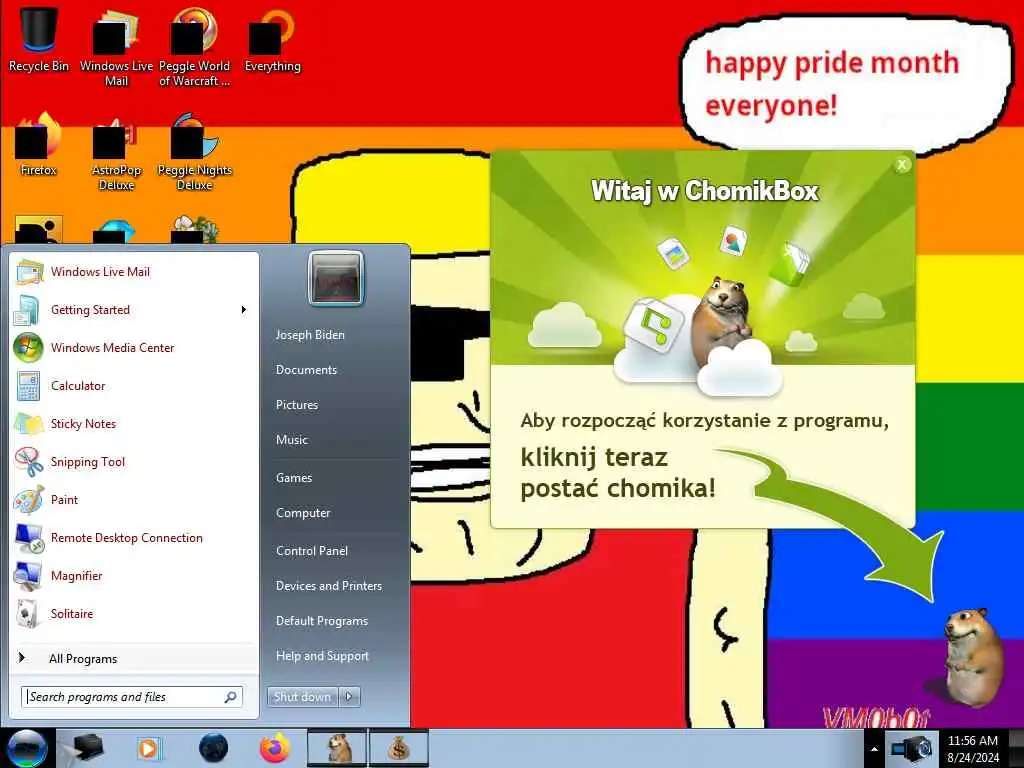Open Help and Support
Screen dimensions: 1024x768
click(x=322, y=656)
